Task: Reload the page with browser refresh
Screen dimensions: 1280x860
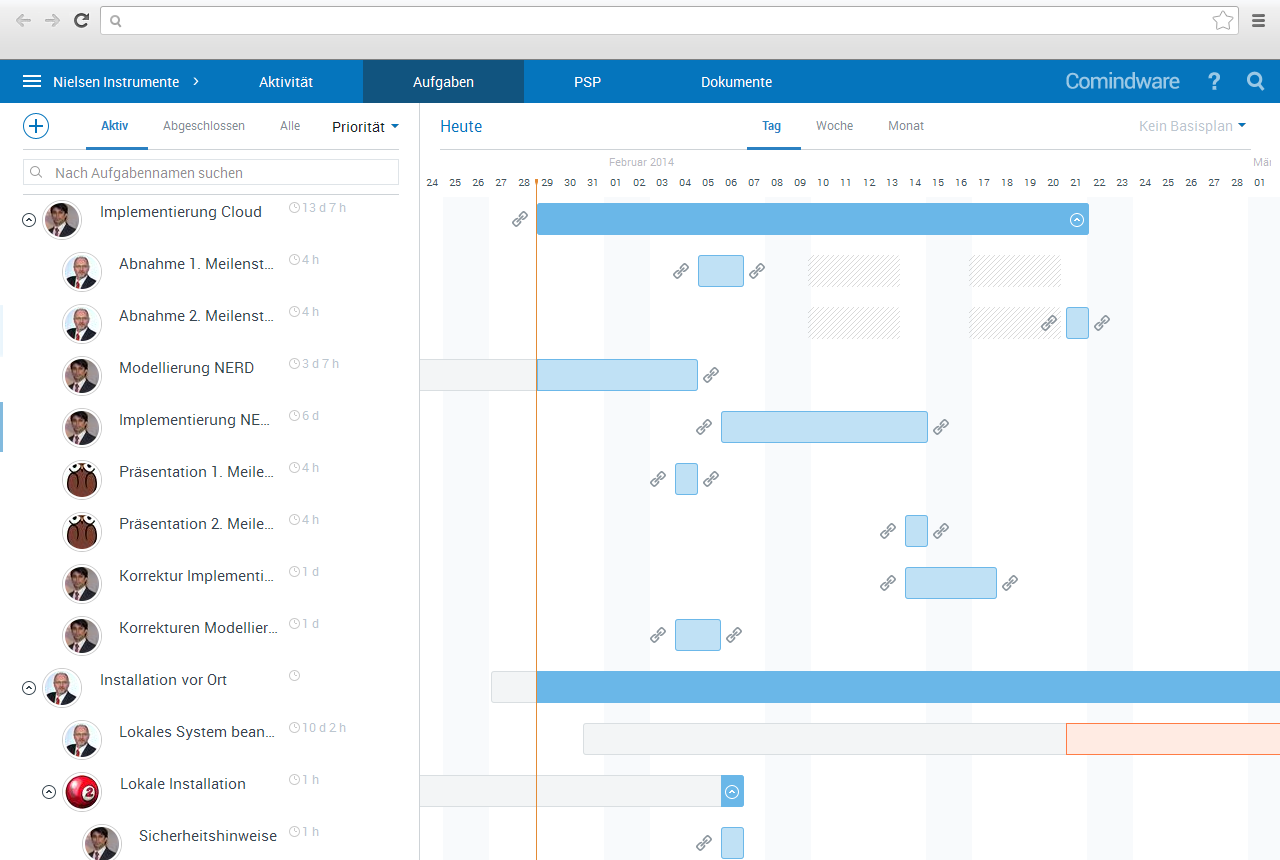Action: (81, 20)
